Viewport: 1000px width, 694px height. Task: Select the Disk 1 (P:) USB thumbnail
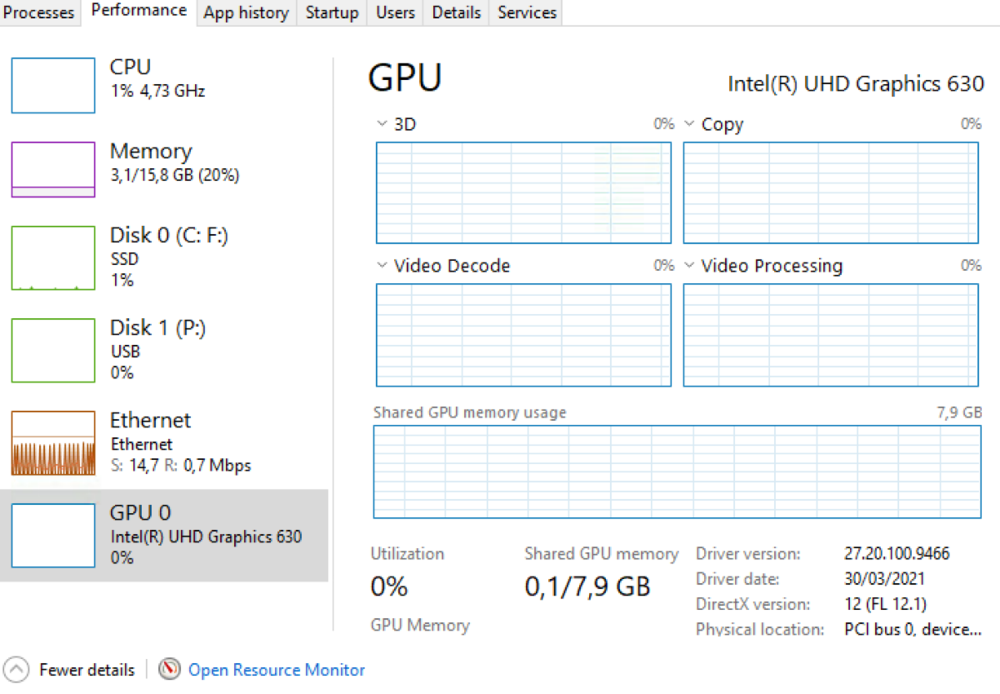53,350
